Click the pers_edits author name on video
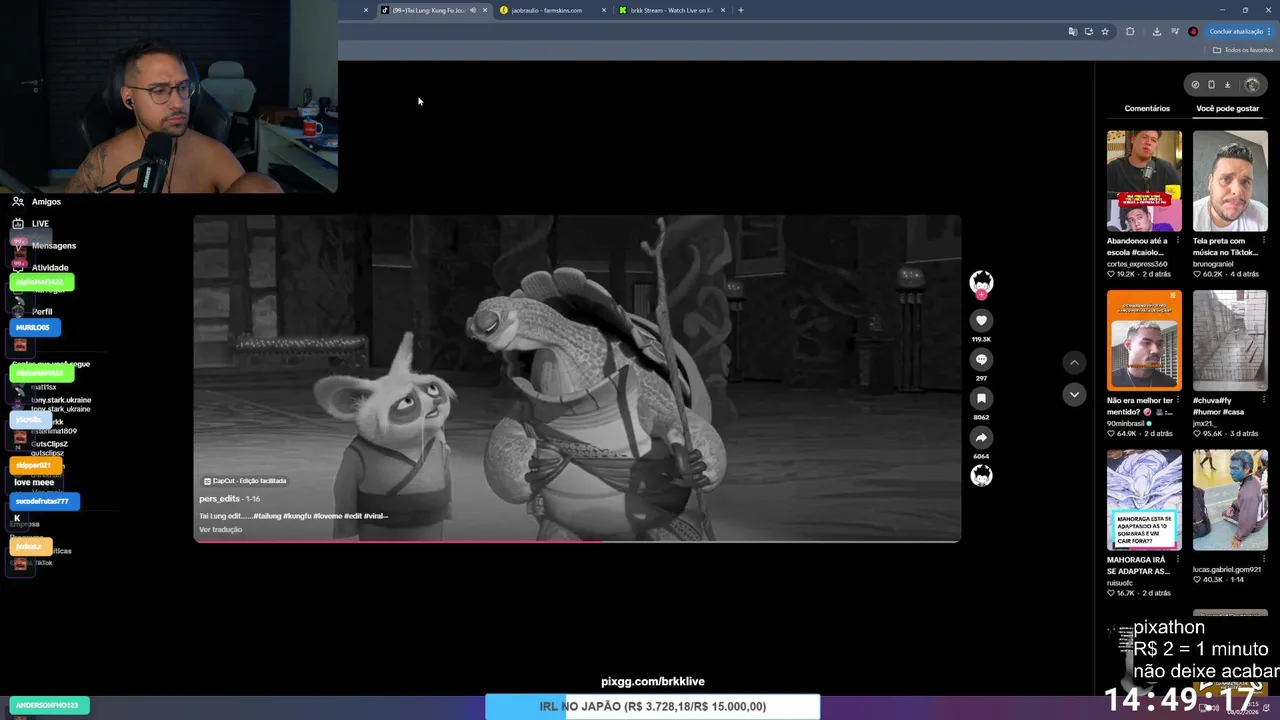This screenshot has height=720, width=1280. [219, 499]
